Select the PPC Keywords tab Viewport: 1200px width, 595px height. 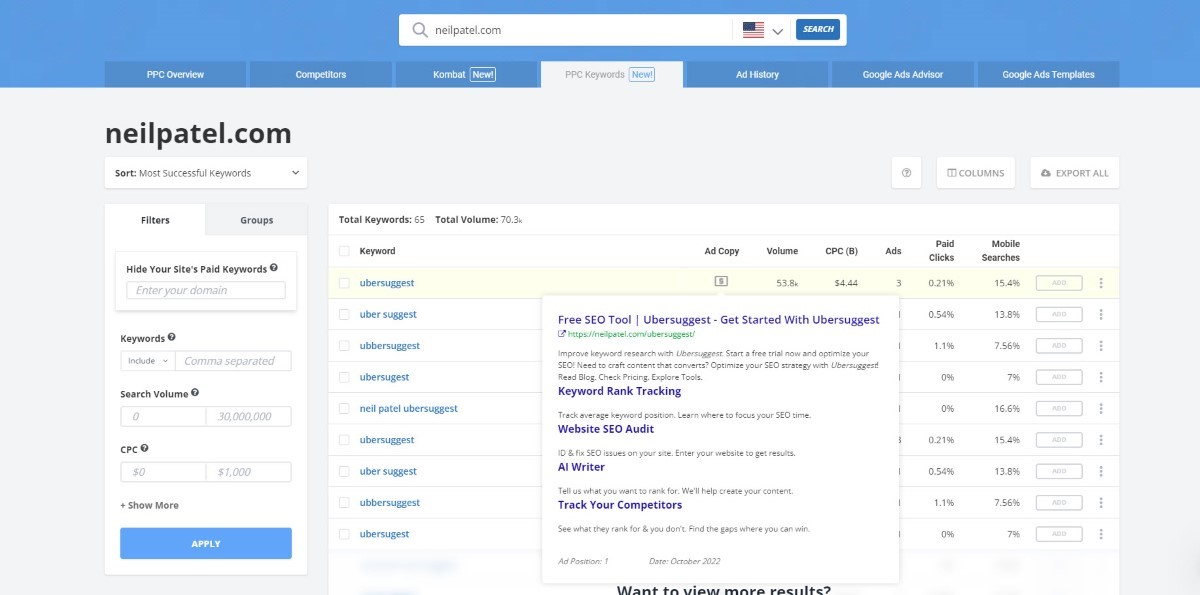pyautogui.click(x=611, y=74)
